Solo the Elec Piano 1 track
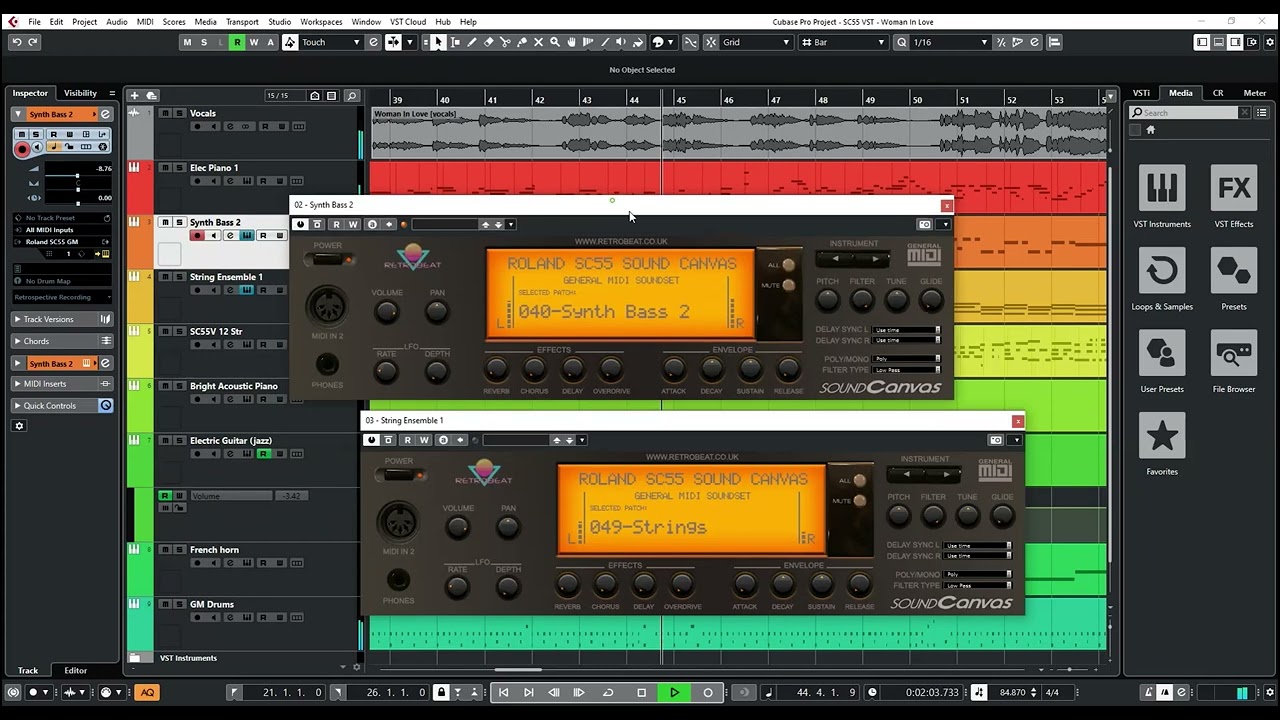Viewport: 1280px width, 720px height. pos(178,168)
